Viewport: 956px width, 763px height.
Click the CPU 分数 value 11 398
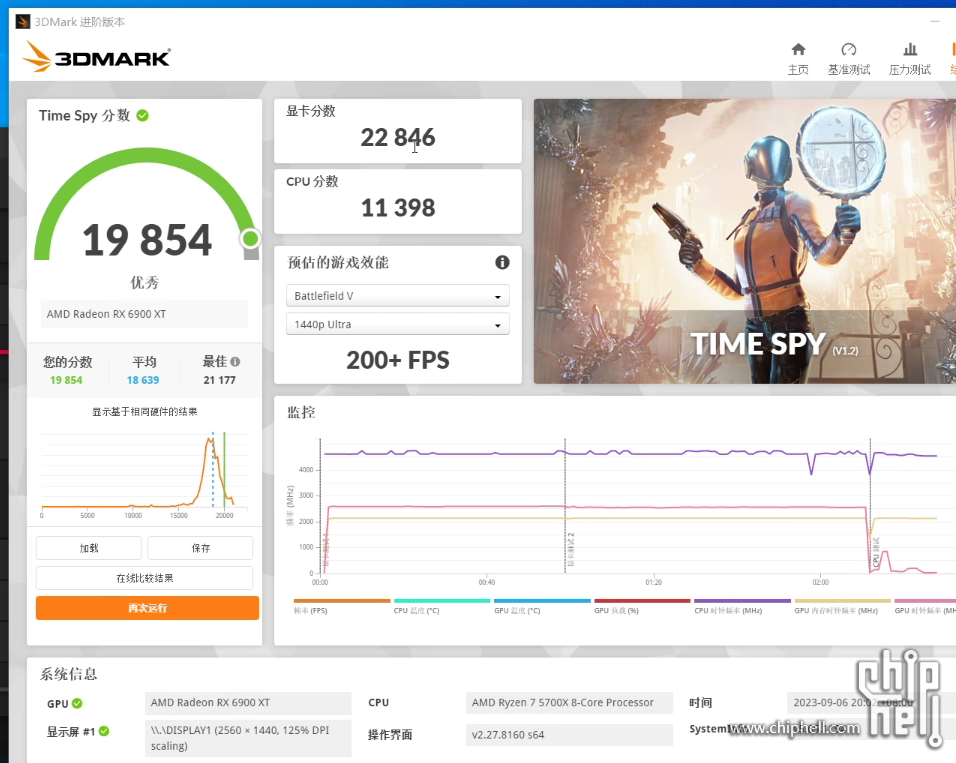pos(398,208)
